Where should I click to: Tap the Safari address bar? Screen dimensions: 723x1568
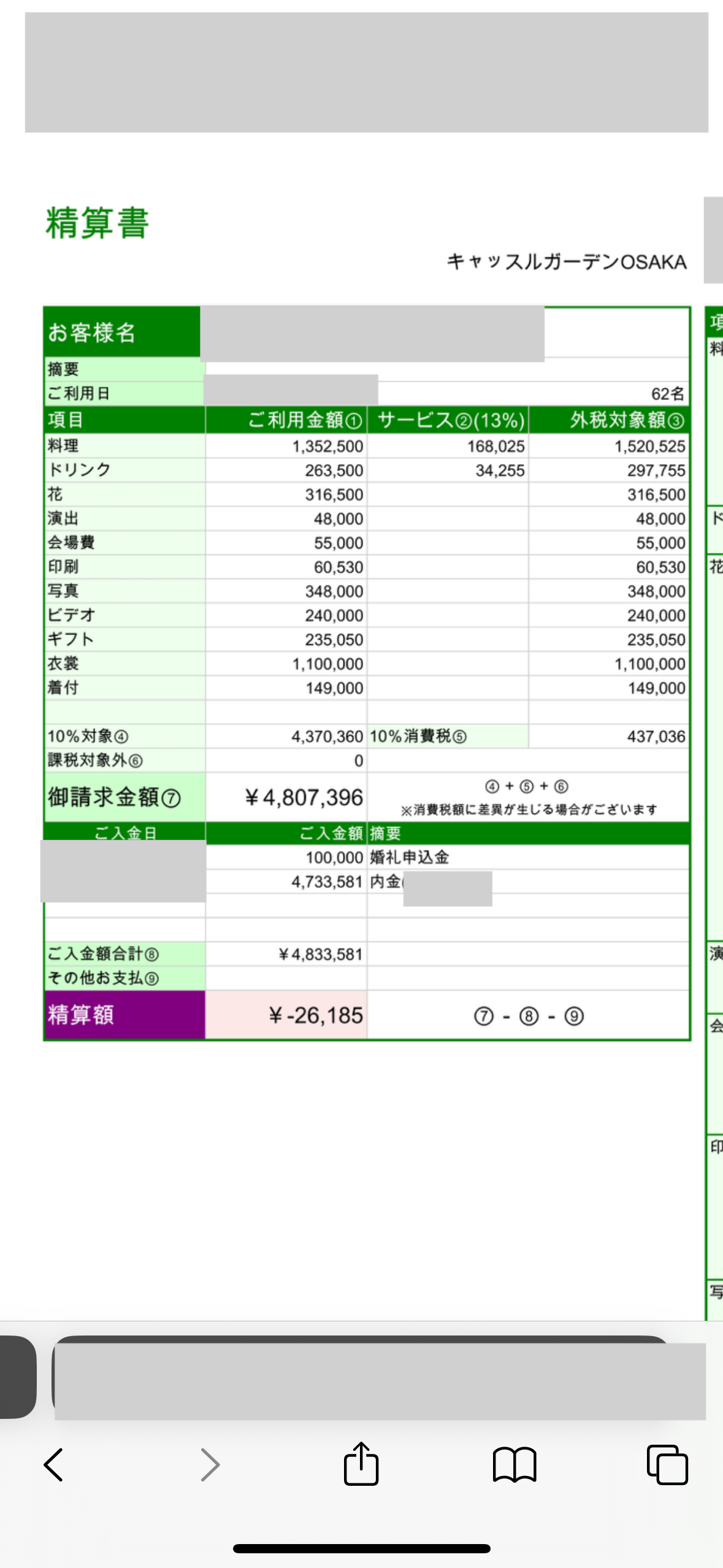pyautogui.click(x=379, y=1381)
